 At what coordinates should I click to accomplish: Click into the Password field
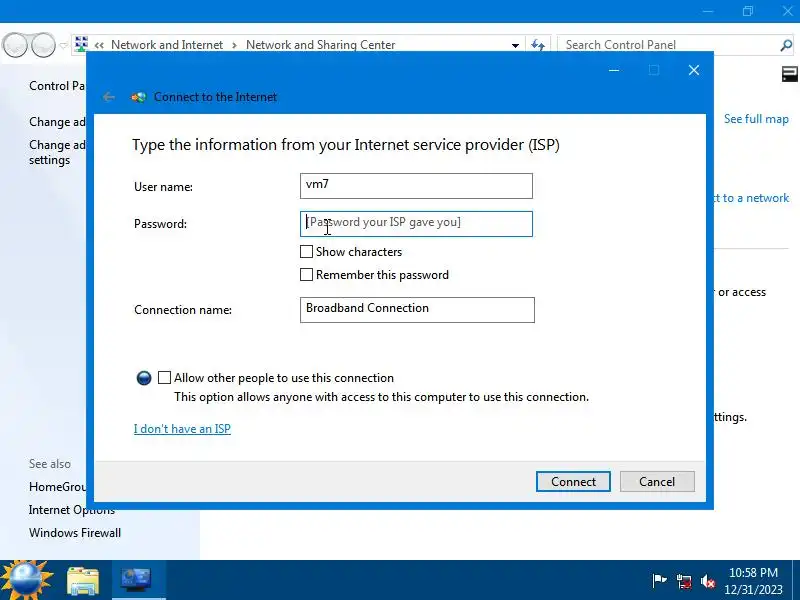[416, 224]
